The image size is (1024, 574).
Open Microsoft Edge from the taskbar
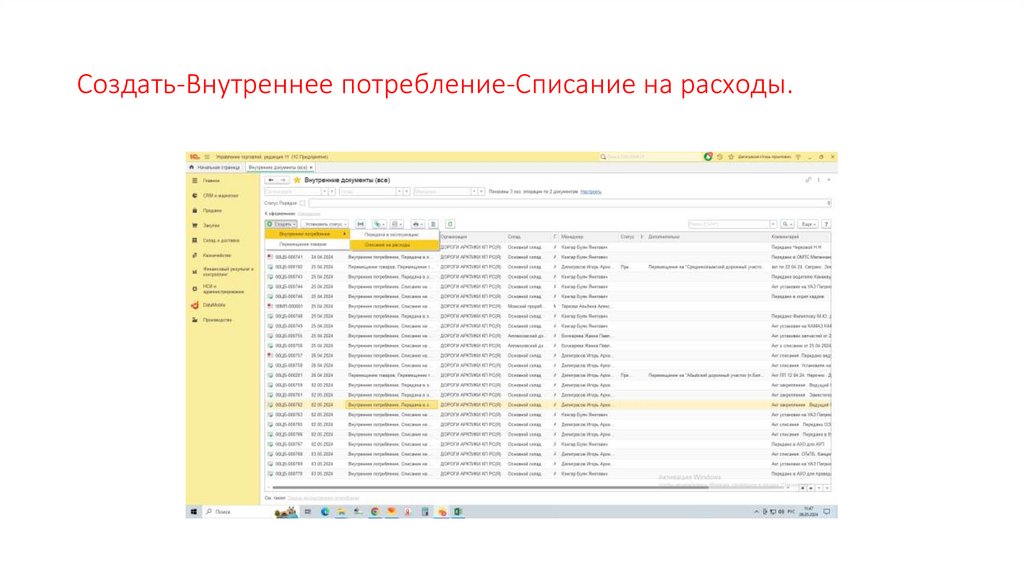325,512
